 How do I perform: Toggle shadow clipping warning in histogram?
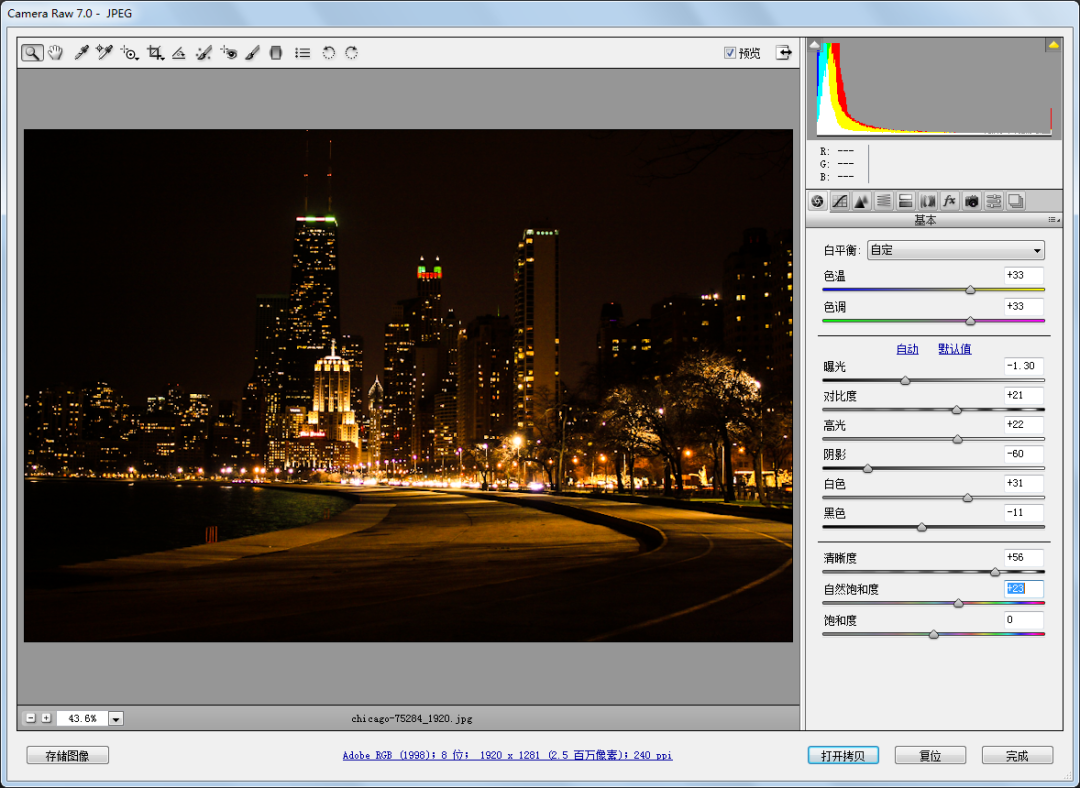tap(815, 45)
